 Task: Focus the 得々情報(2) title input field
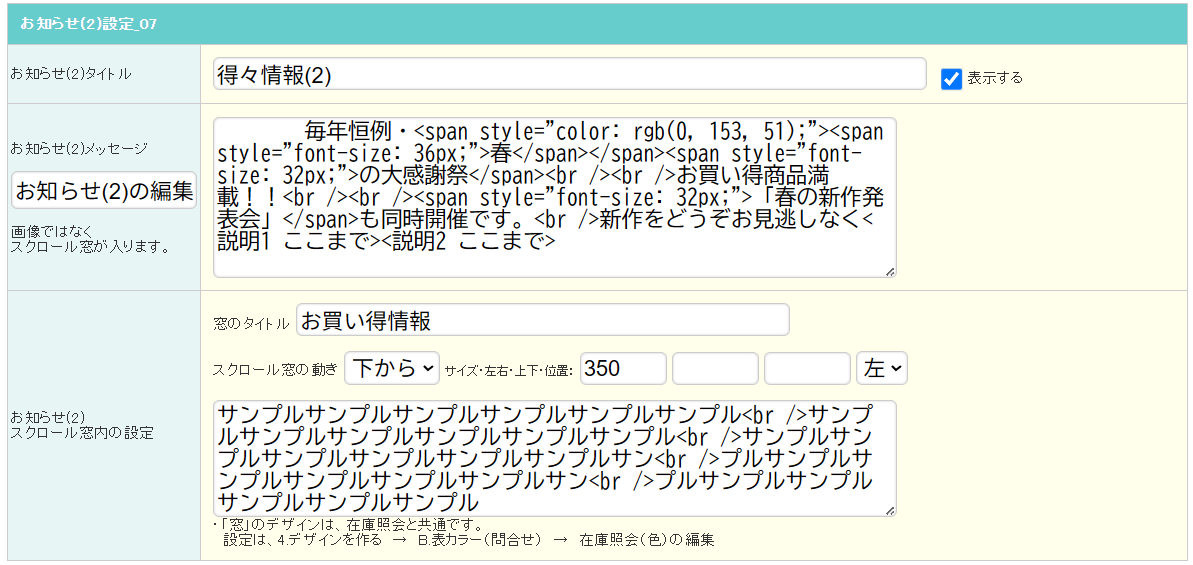(x=570, y=75)
